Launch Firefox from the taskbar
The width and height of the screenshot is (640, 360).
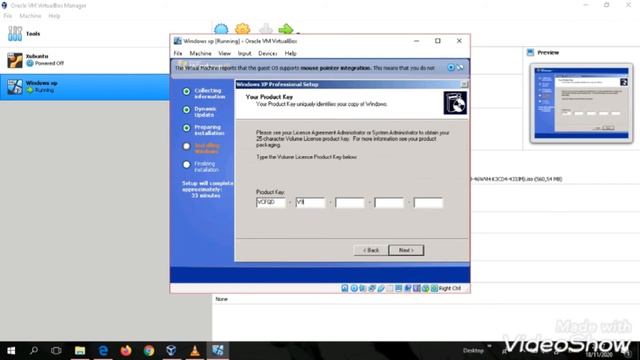(126, 350)
